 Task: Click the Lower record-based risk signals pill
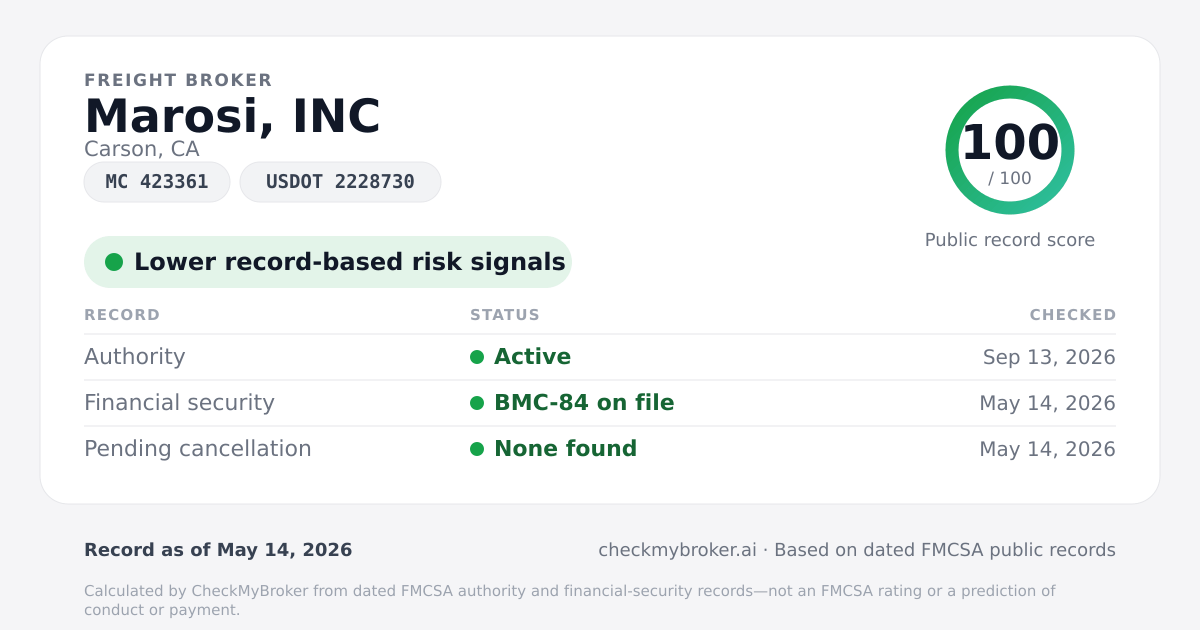click(x=328, y=262)
